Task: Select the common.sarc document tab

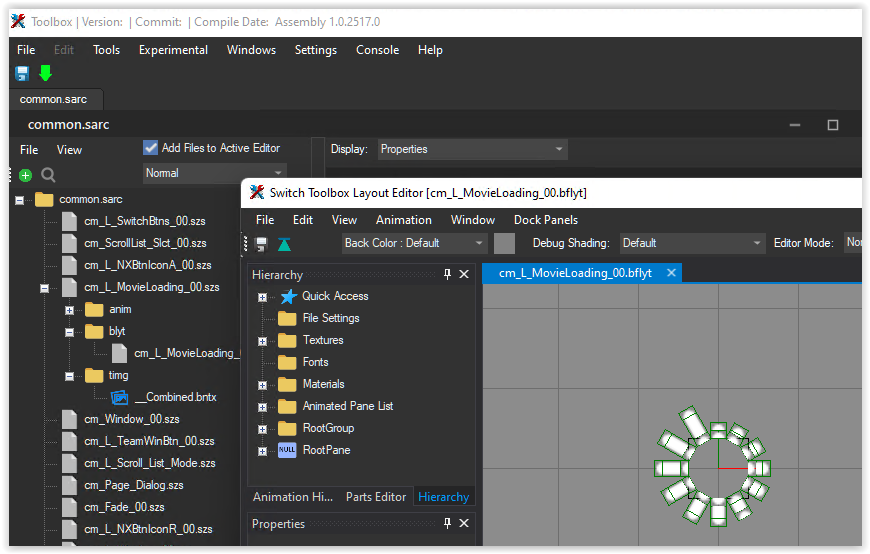Action: point(54,99)
